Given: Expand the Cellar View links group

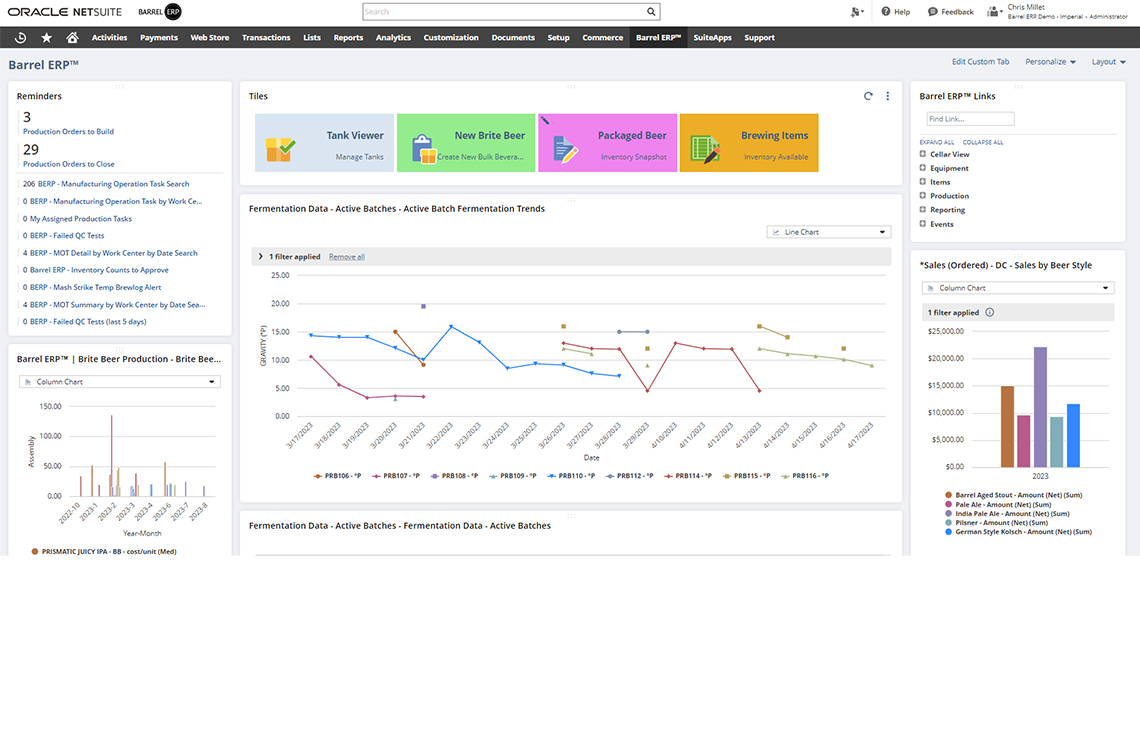Looking at the screenshot, I should pos(923,154).
